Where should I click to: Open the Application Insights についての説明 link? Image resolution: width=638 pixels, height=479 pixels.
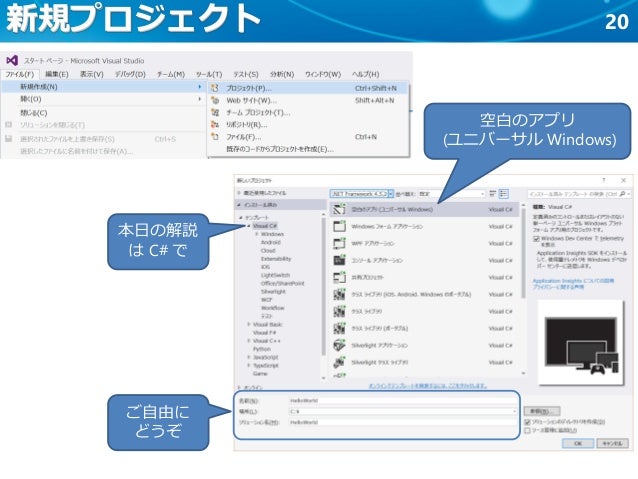(573, 281)
